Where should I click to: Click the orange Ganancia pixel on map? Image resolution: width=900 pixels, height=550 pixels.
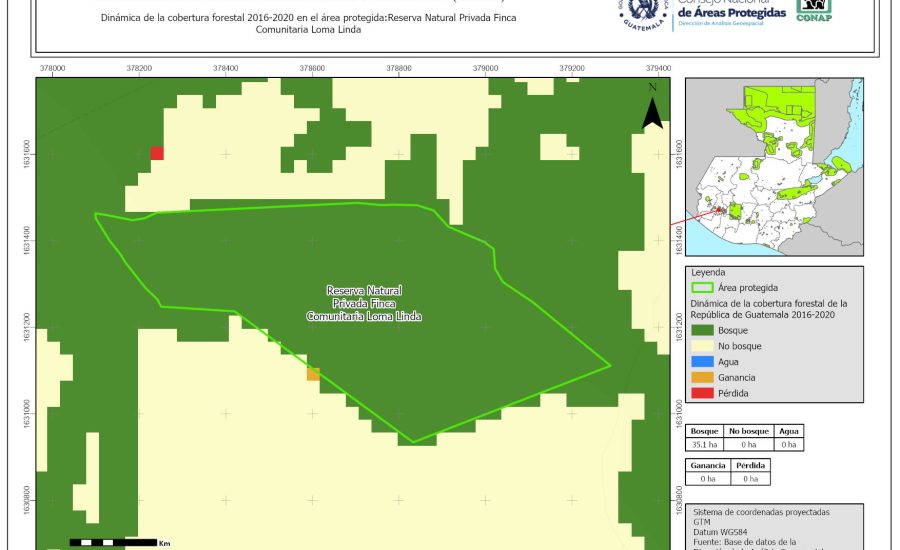point(313,375)
